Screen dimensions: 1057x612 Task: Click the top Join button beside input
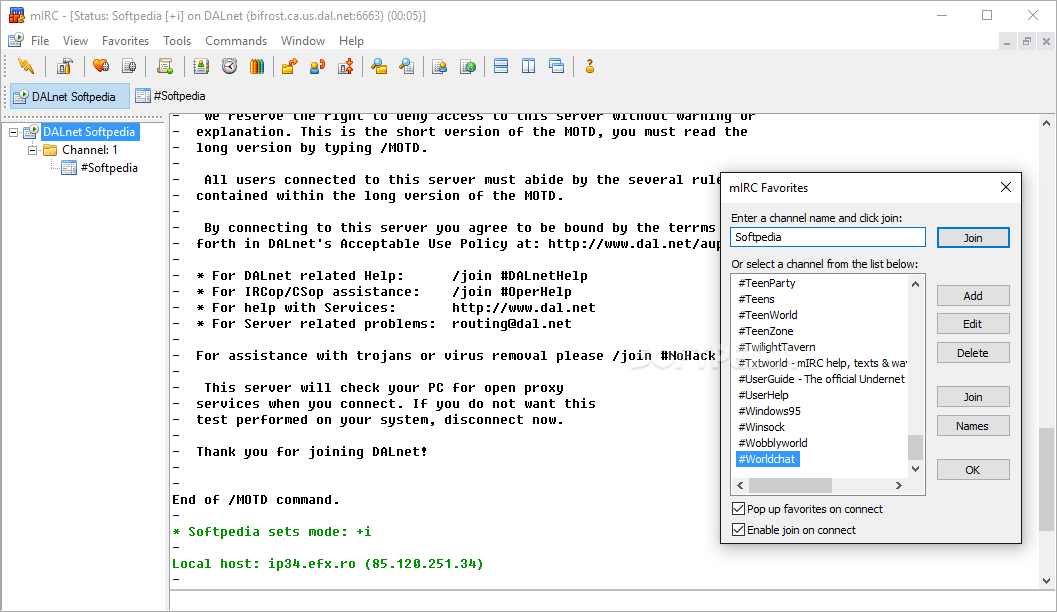973,238
